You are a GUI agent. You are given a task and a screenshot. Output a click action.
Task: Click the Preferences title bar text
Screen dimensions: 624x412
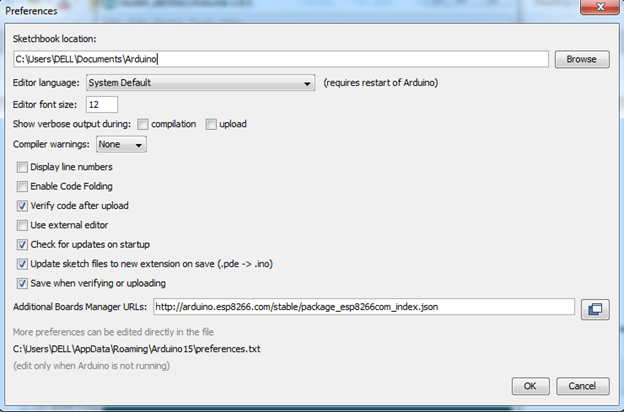click(31, 11)
